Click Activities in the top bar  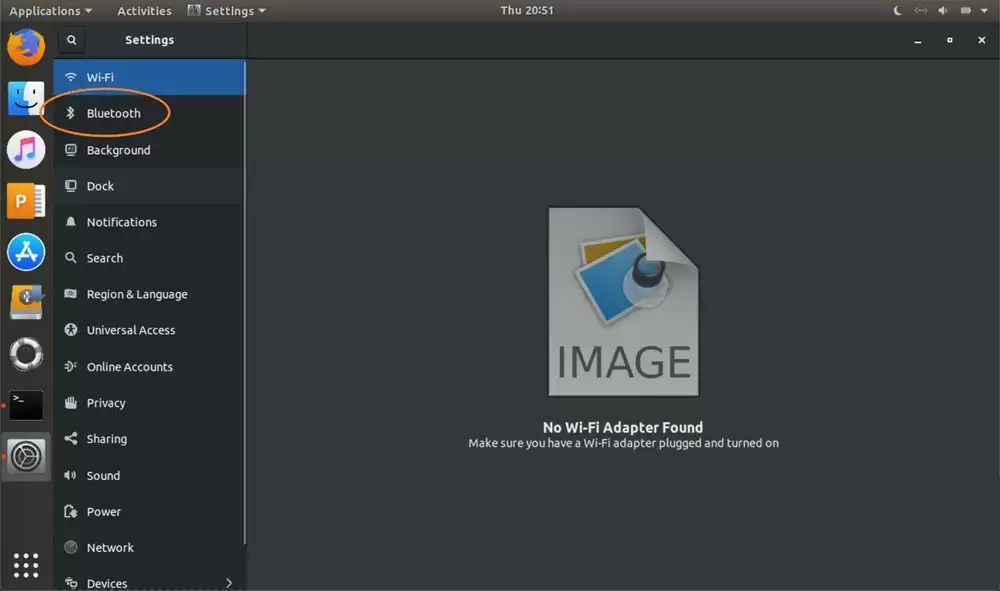[x=144, y=11]
